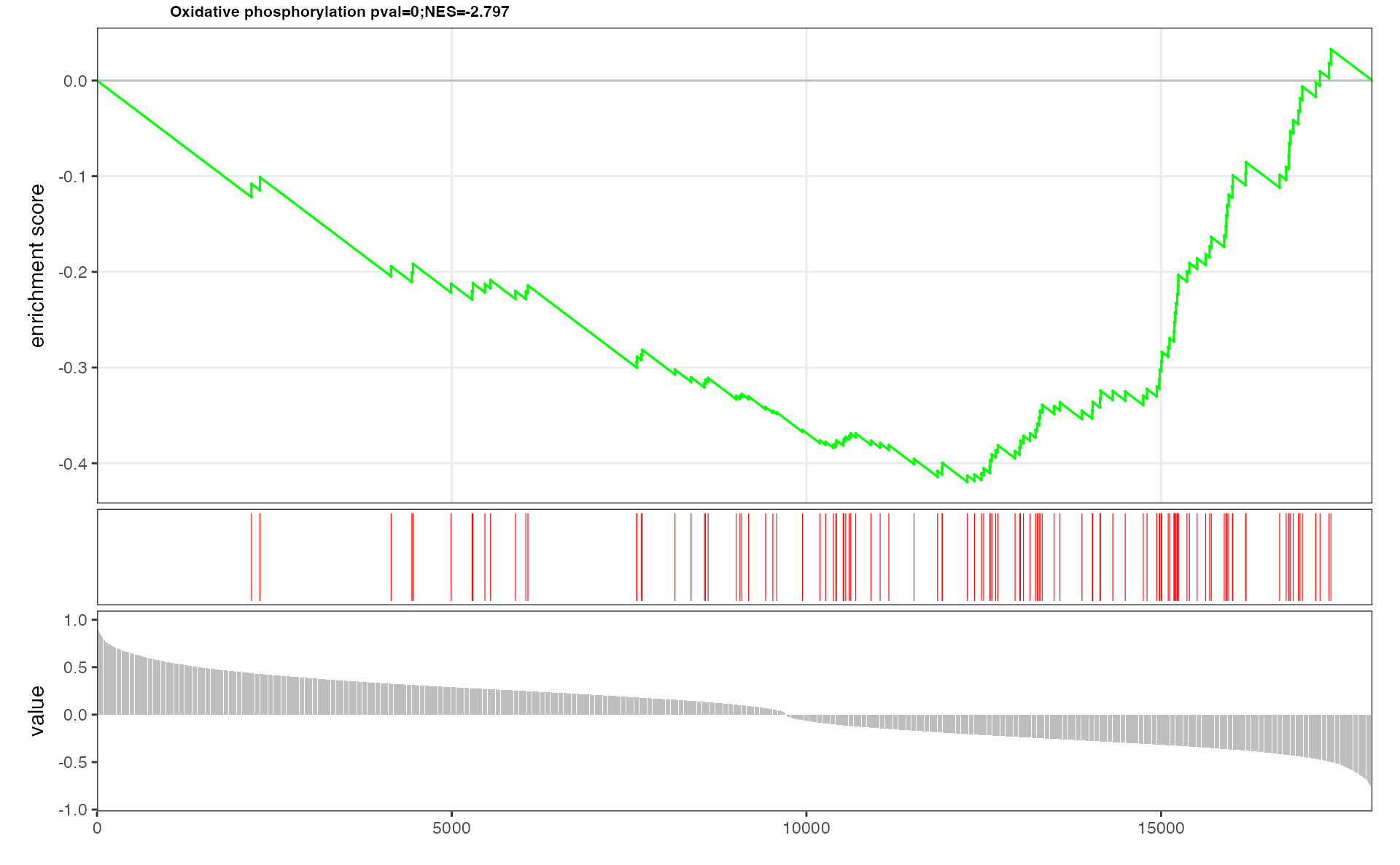Click the -0.4 enrichment score tick label
1400x865 pixels.
[73, 464]
